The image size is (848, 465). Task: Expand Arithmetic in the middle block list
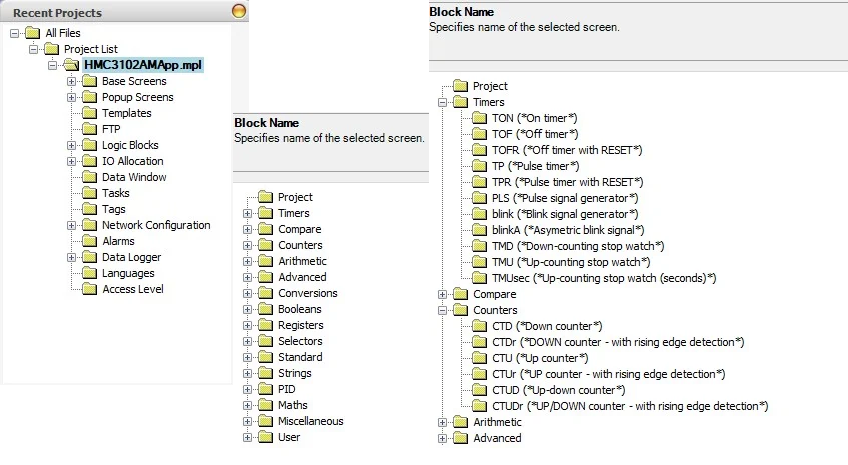click(247, 261)
